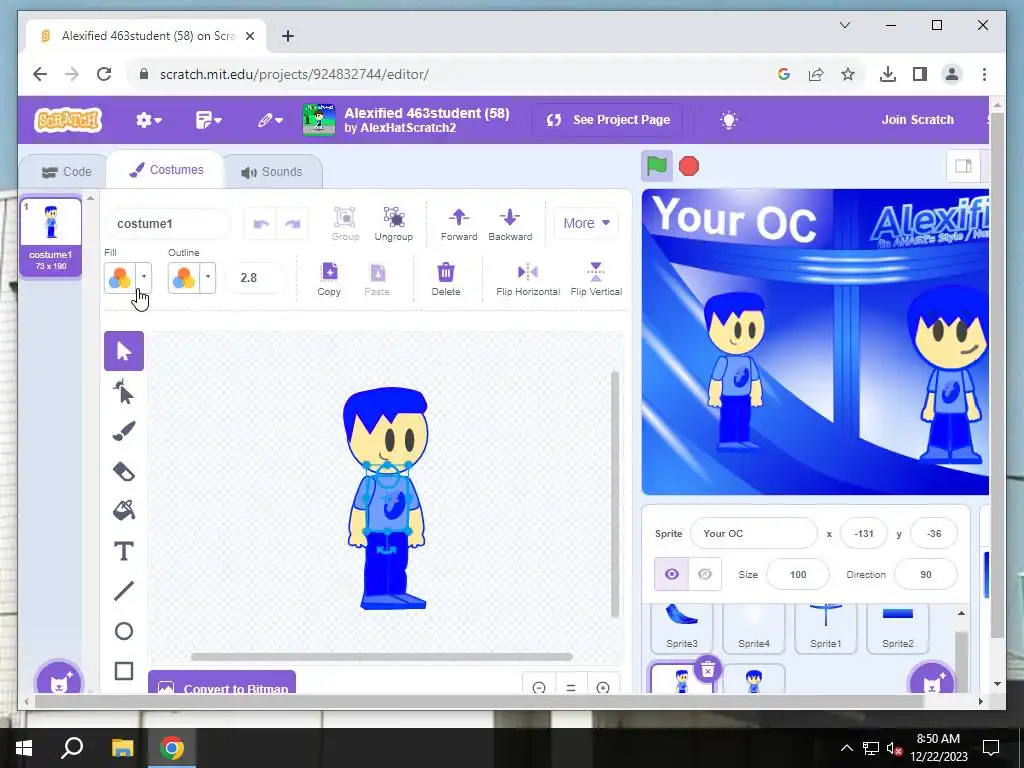Copy the selected shape
The height and width of the screenshot is (768, 1024).
pos(328,279)
